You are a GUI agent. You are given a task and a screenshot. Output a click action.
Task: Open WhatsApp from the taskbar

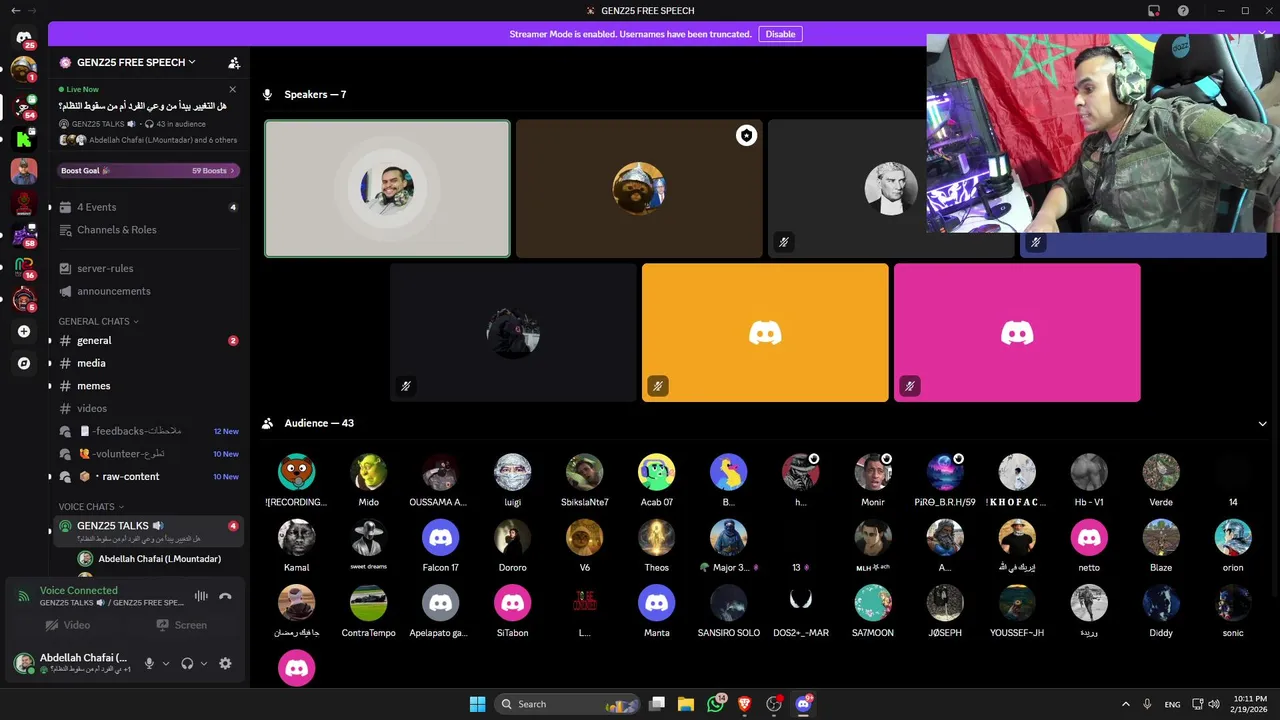click(715, 704)
